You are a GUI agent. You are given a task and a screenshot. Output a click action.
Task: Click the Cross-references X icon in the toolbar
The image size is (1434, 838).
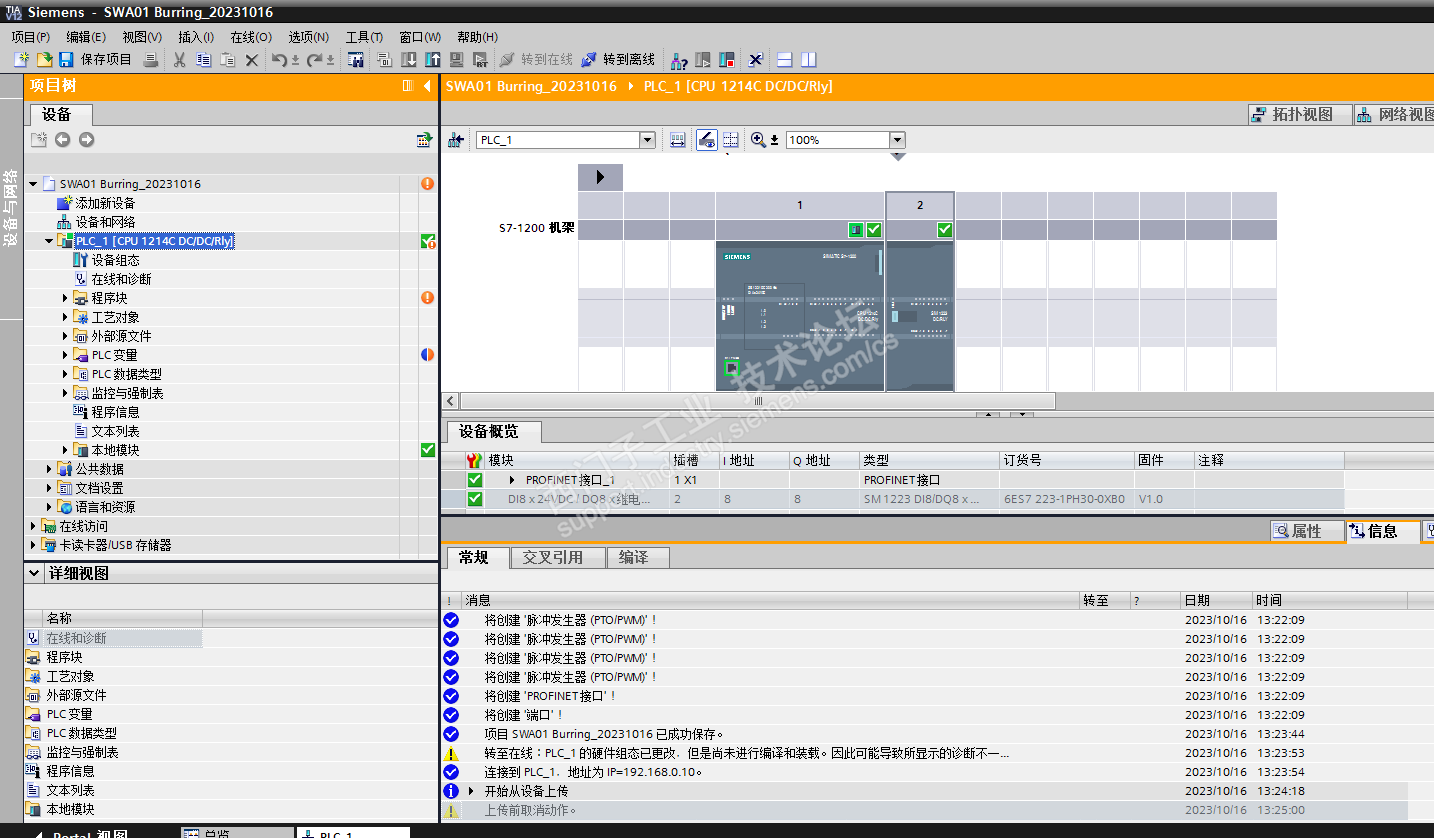(756, 60)
